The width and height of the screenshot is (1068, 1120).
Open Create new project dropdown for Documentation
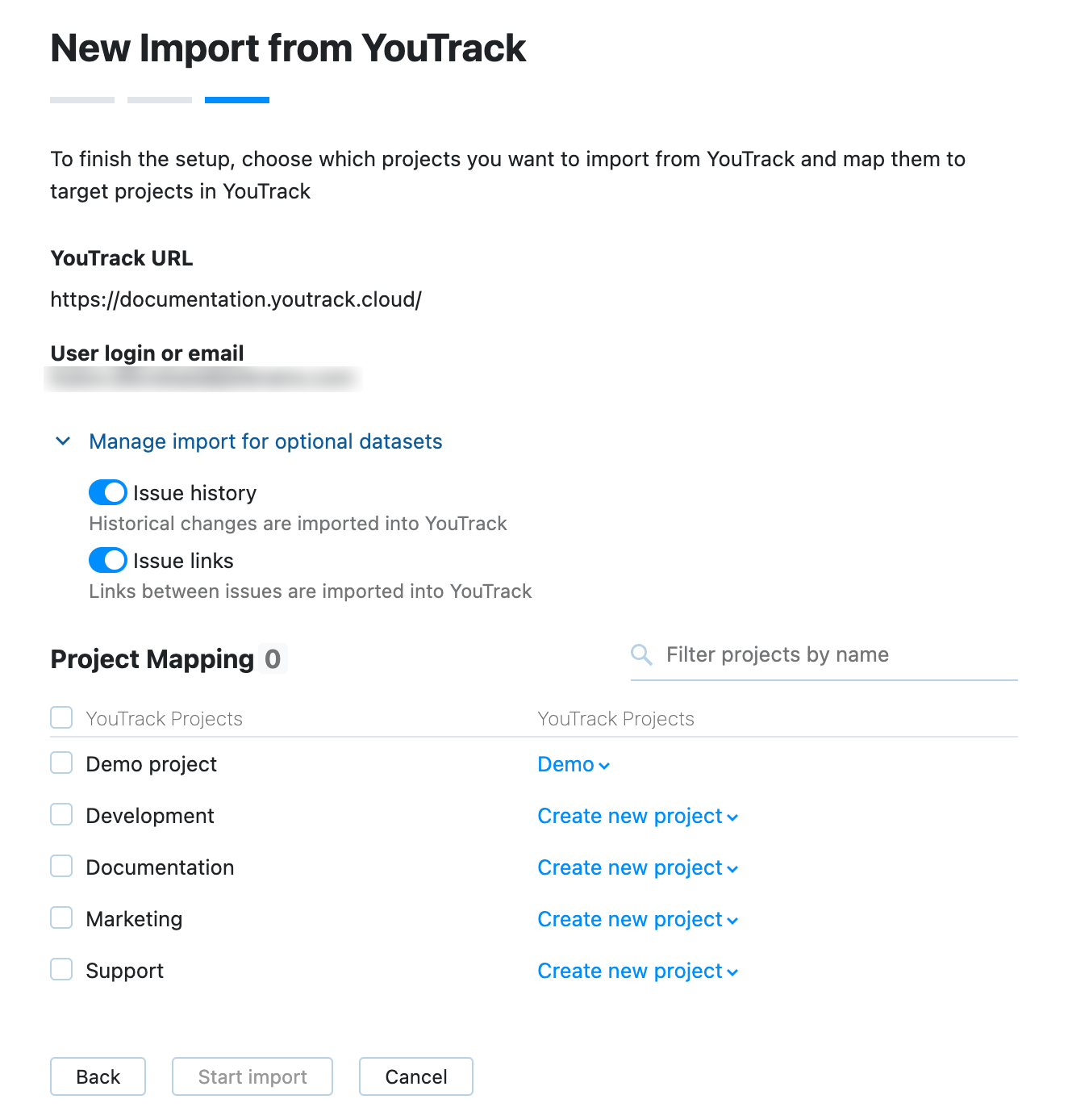coord(637,867)
